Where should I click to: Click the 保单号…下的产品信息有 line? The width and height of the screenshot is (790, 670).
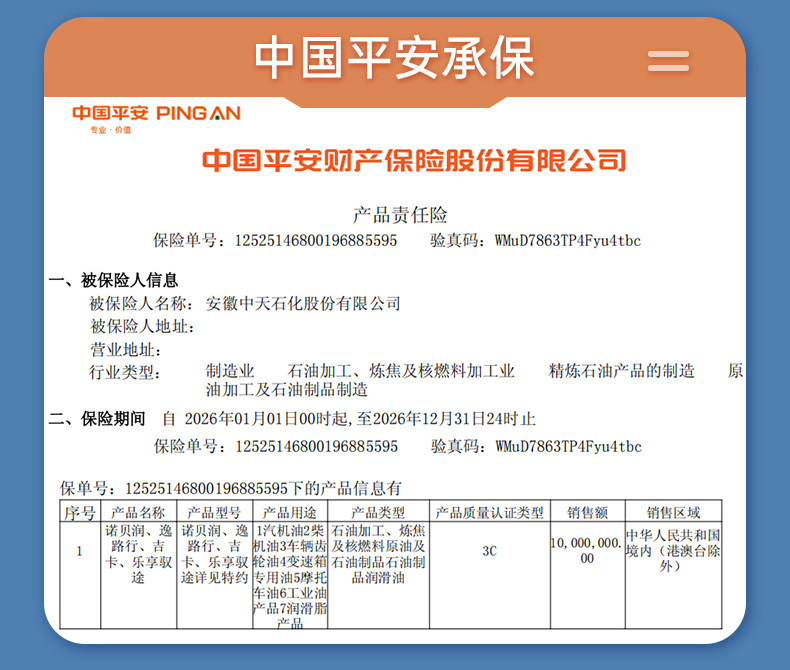(x=231, y=488)
